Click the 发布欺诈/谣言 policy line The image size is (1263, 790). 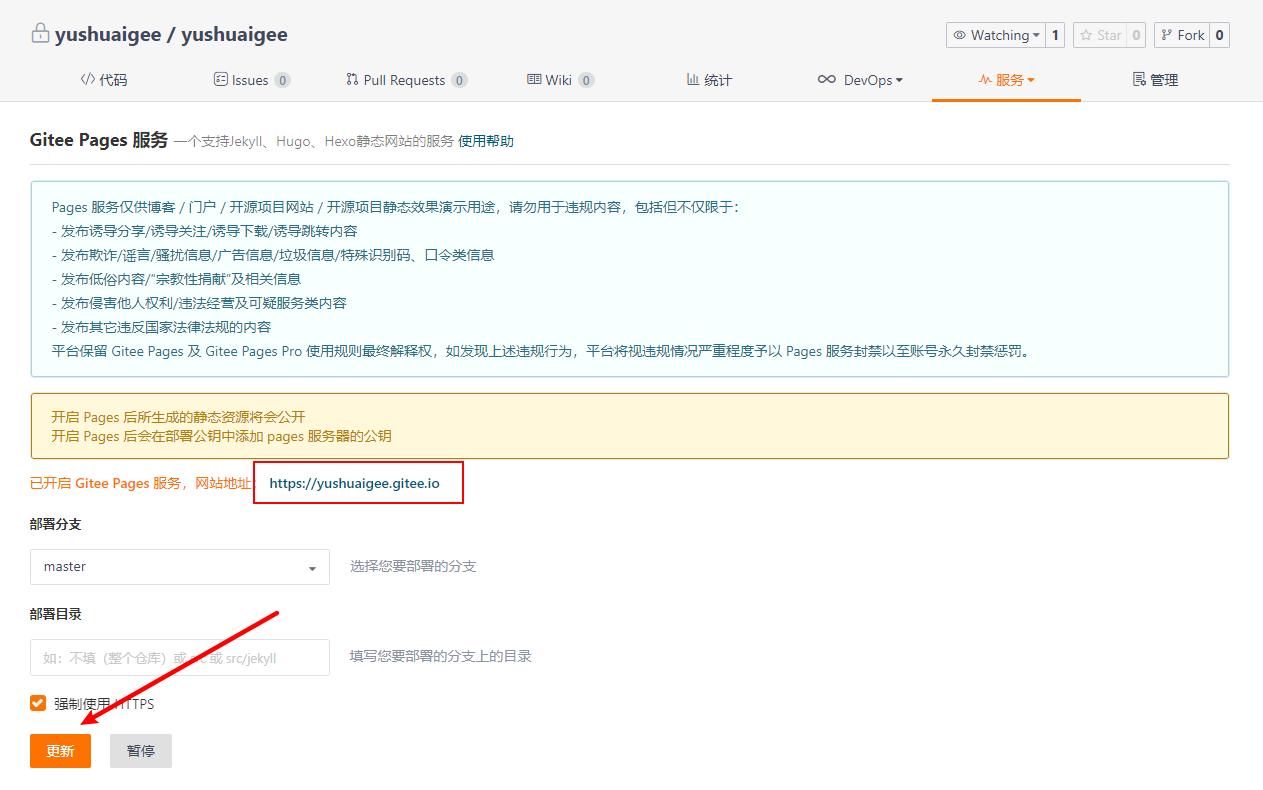(x=272, y=255)
